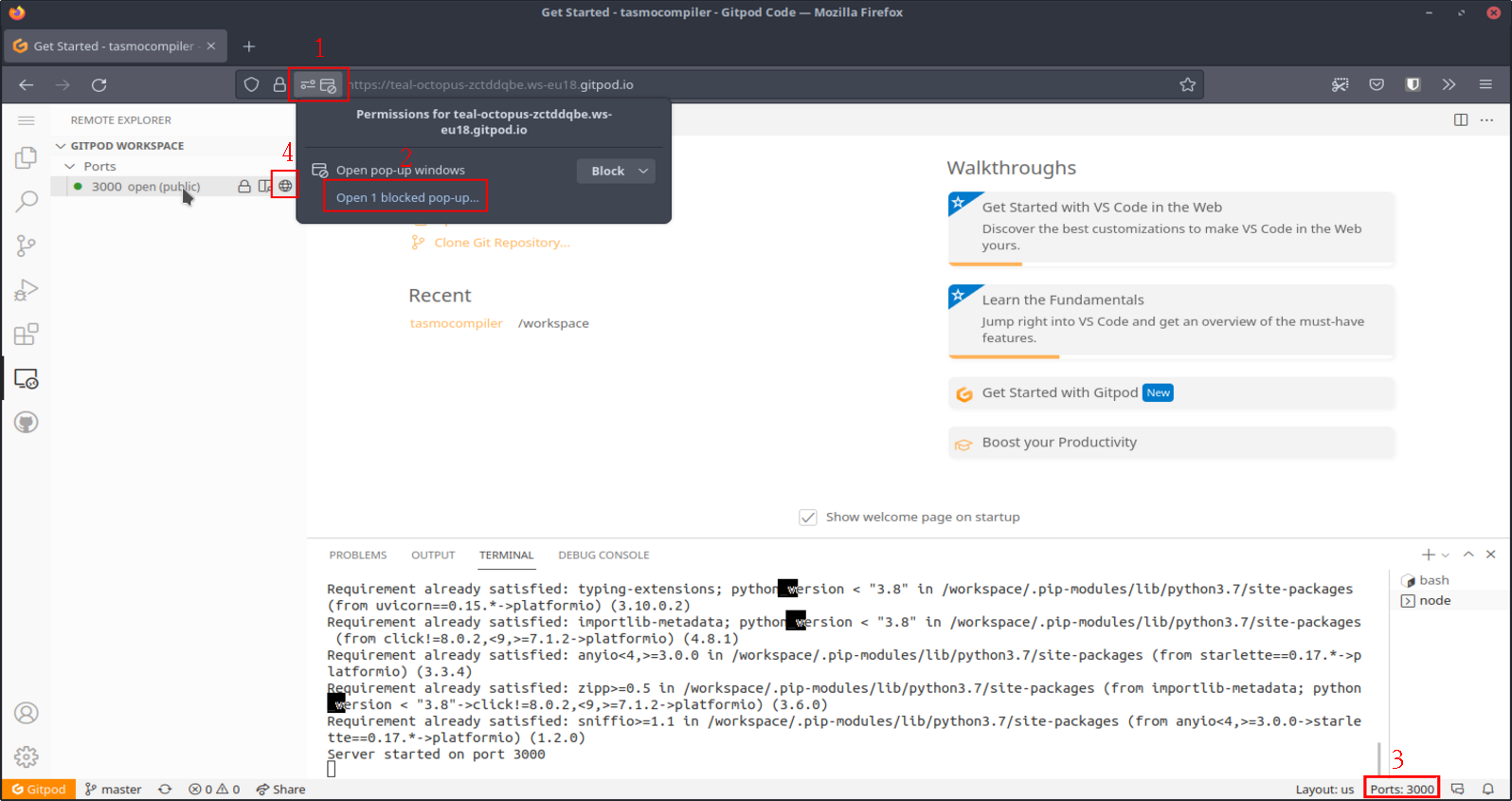Reload the current page

click(99, 84)
